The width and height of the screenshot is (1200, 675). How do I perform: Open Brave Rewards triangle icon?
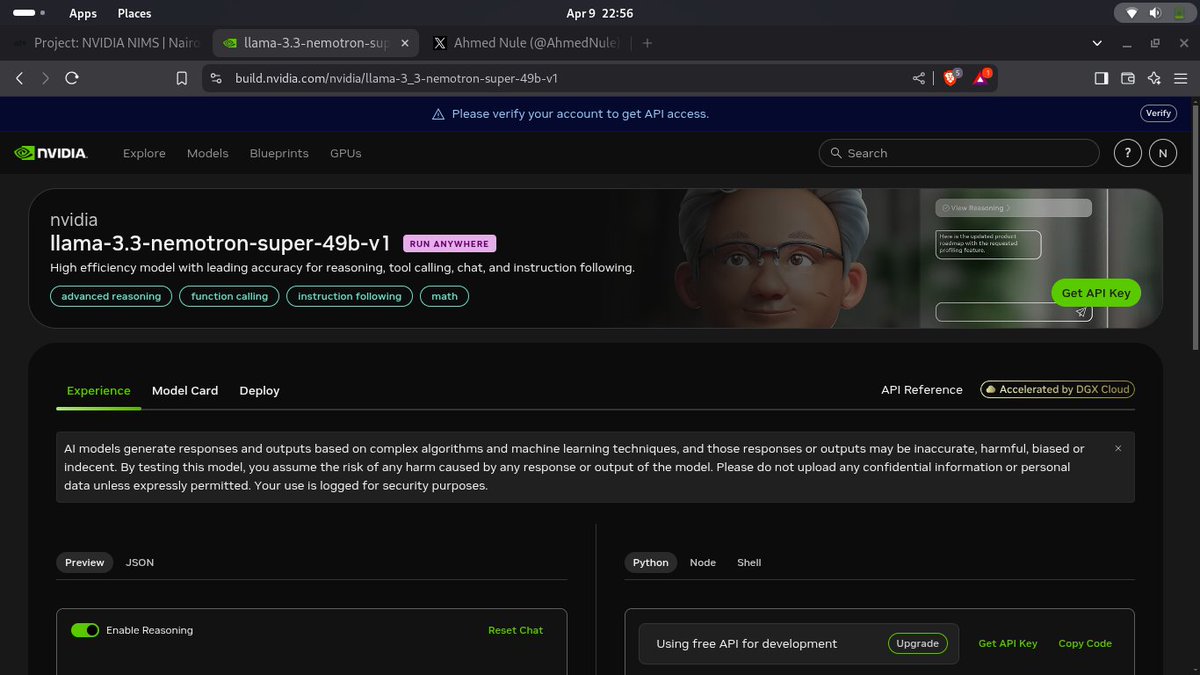[x=981, y=77]
